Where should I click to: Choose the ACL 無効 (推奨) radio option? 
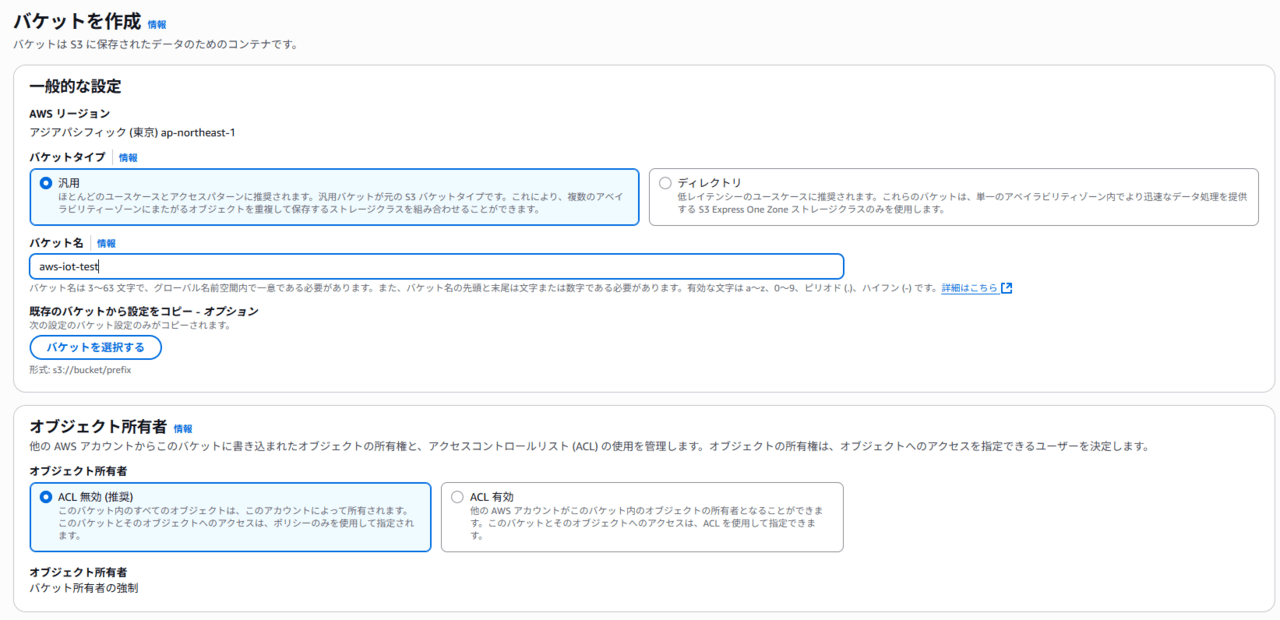pyautogui.click(x=46, y=497)
